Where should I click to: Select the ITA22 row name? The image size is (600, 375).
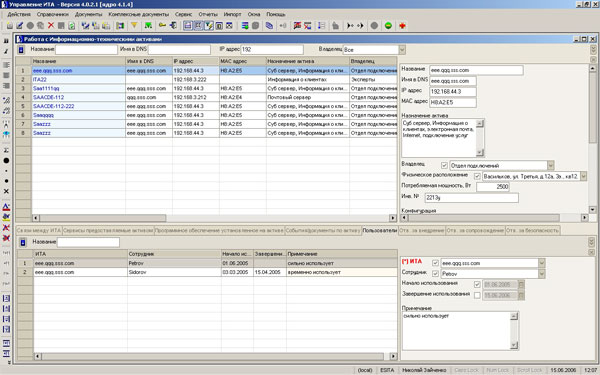click(x=40, y=80)
